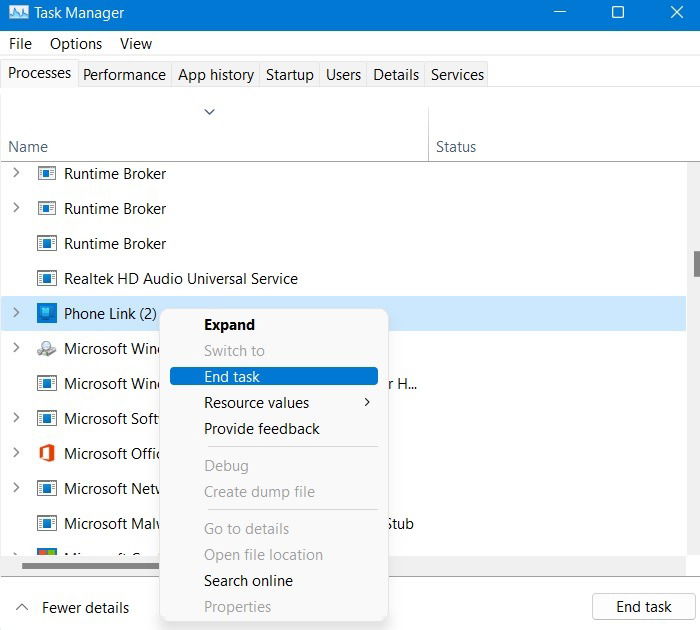This screenshot has width=700, height=630.
Task: Open the Startup tab
Action: point(289,75)
